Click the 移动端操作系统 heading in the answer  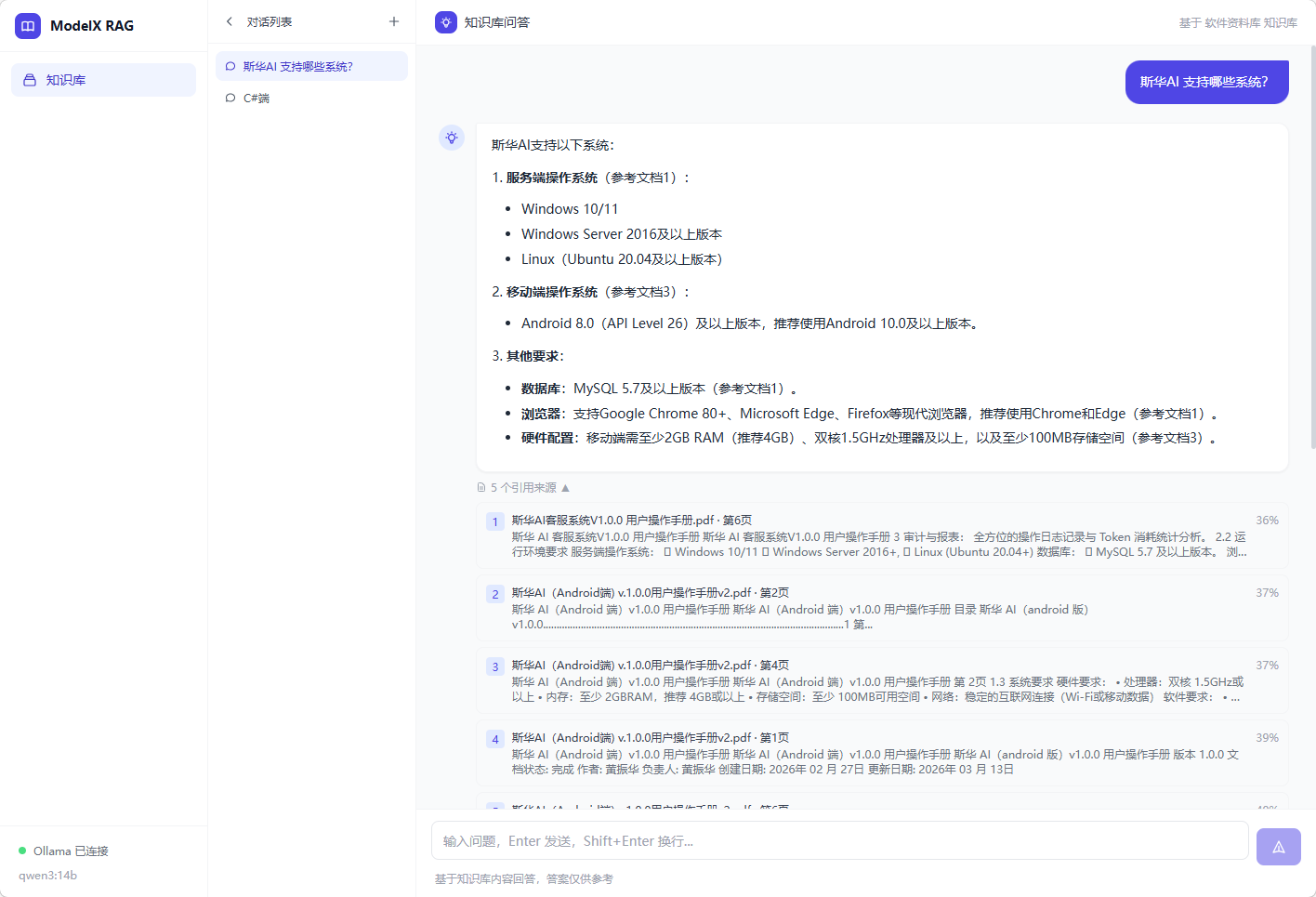pyautogui.click(x=552, y=292)
